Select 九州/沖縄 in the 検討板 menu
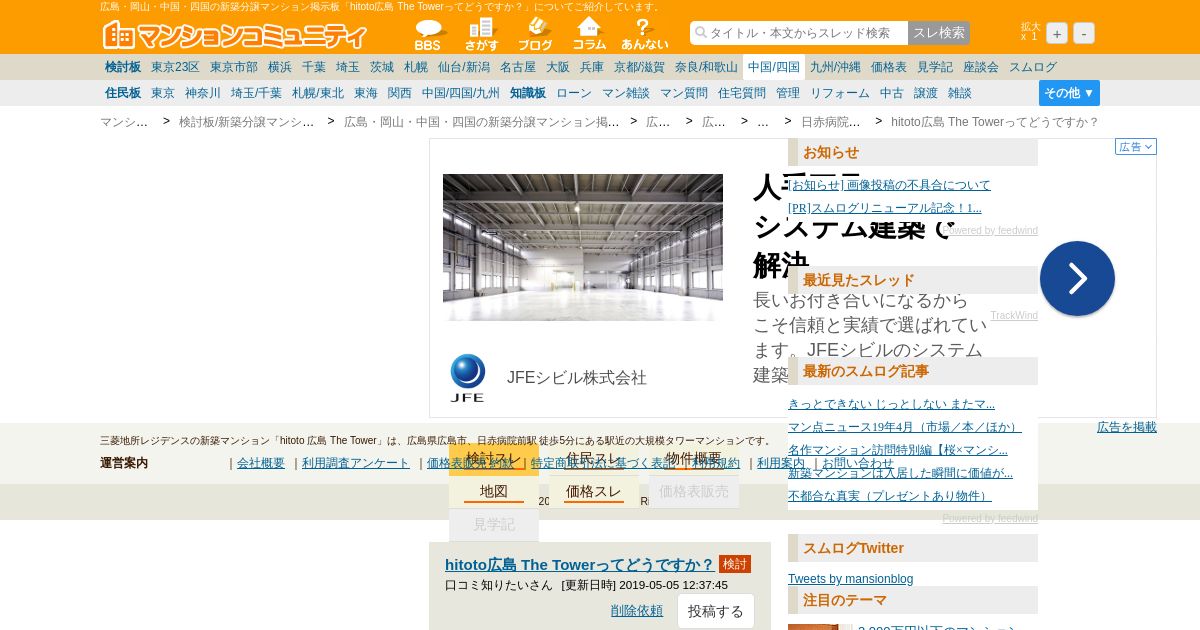1200x630 pixels. 835,67
